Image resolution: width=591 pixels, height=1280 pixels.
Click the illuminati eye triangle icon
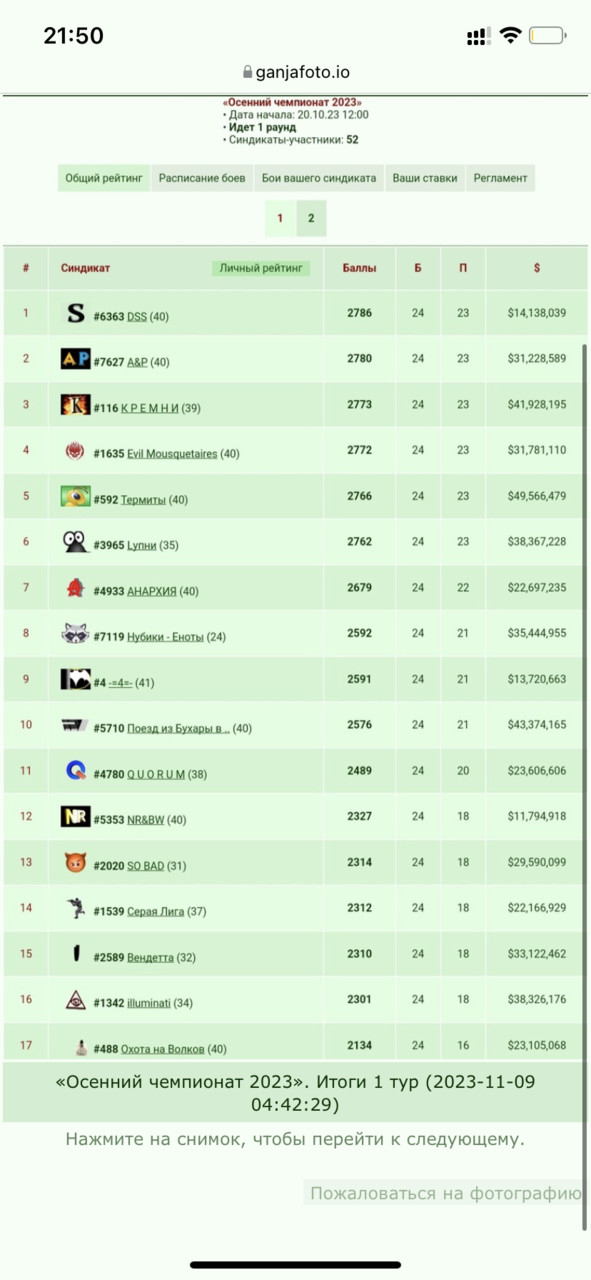(76, 1000)
